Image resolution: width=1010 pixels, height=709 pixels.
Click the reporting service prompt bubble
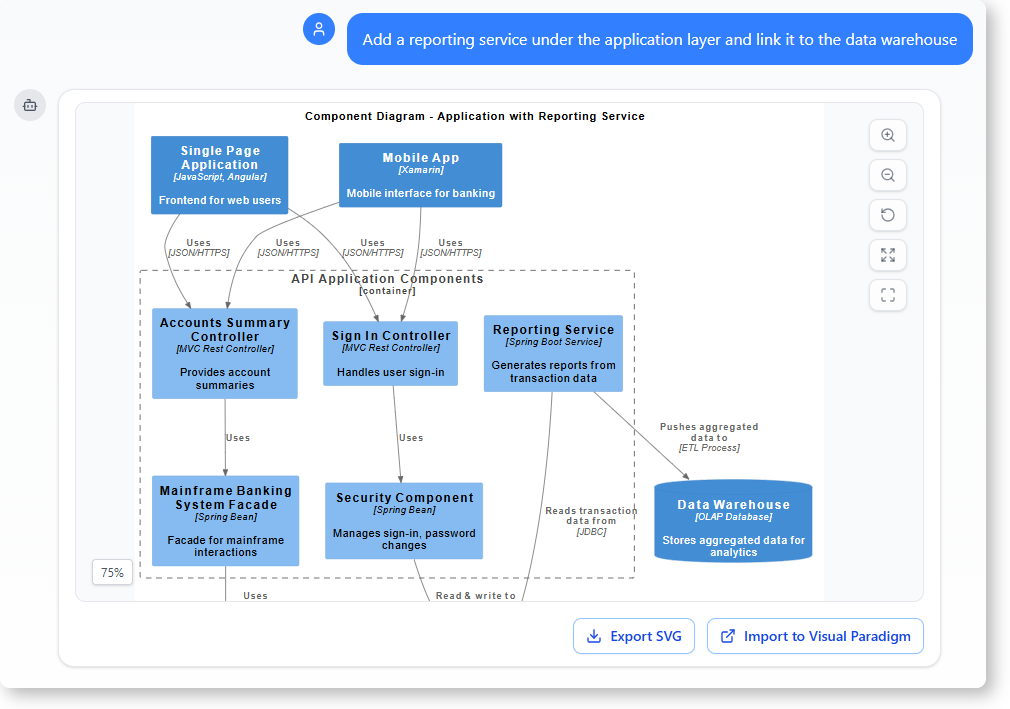tap(659, 39)
